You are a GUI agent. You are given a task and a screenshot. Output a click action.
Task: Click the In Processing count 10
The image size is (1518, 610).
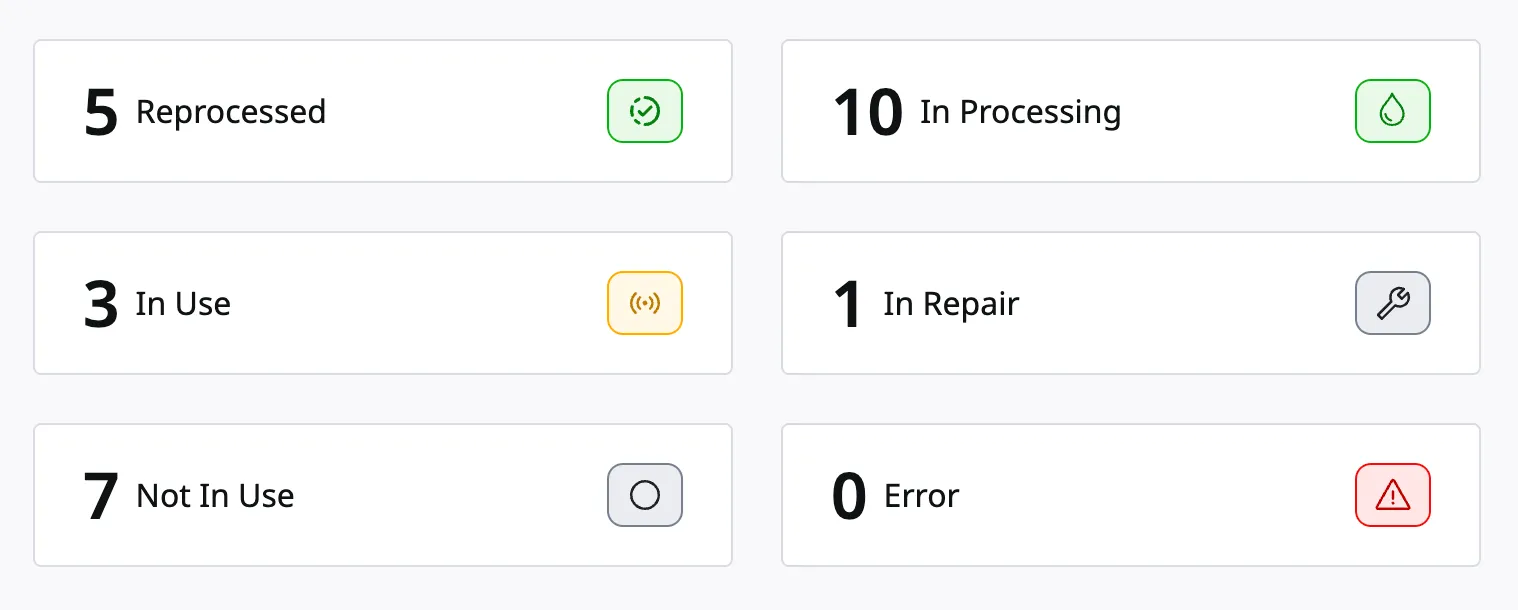(868, 112)
